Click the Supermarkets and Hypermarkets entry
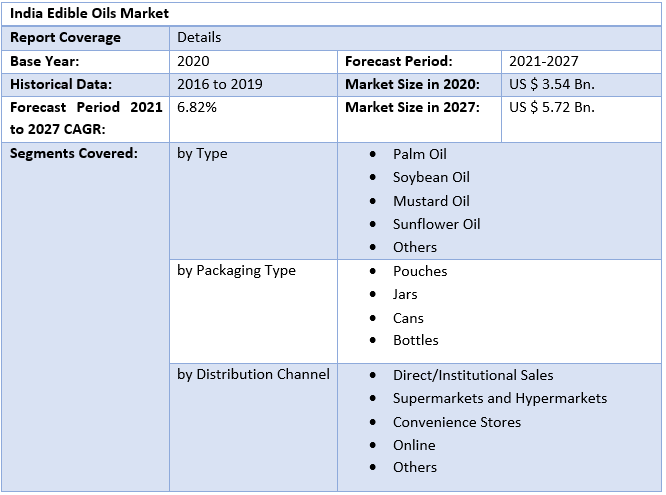 [x=499, y=398]
